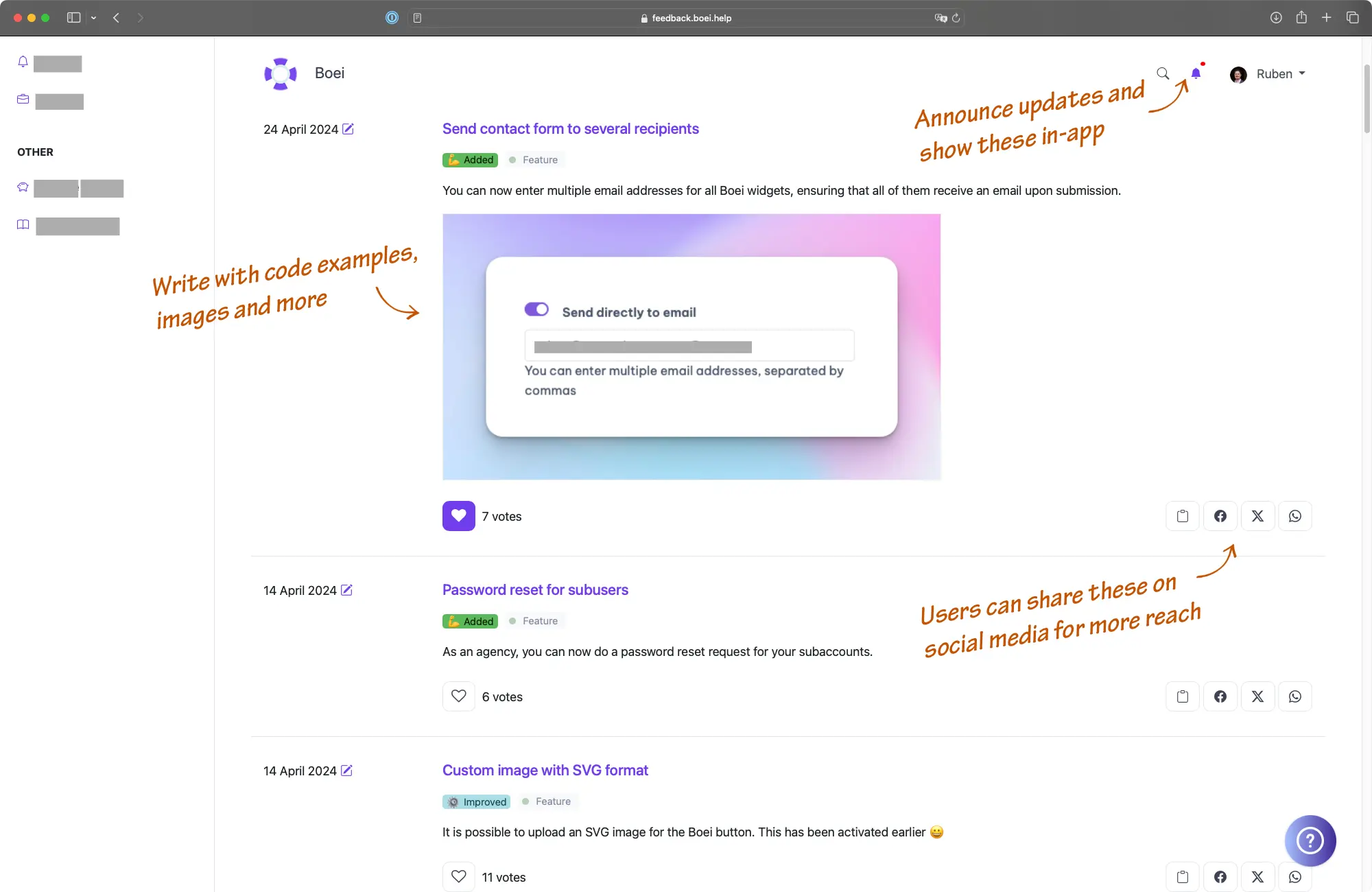Open the floating help bubble button
Image resolution: width=1372 pixels, height=892 pixels.
point(1310,841)
